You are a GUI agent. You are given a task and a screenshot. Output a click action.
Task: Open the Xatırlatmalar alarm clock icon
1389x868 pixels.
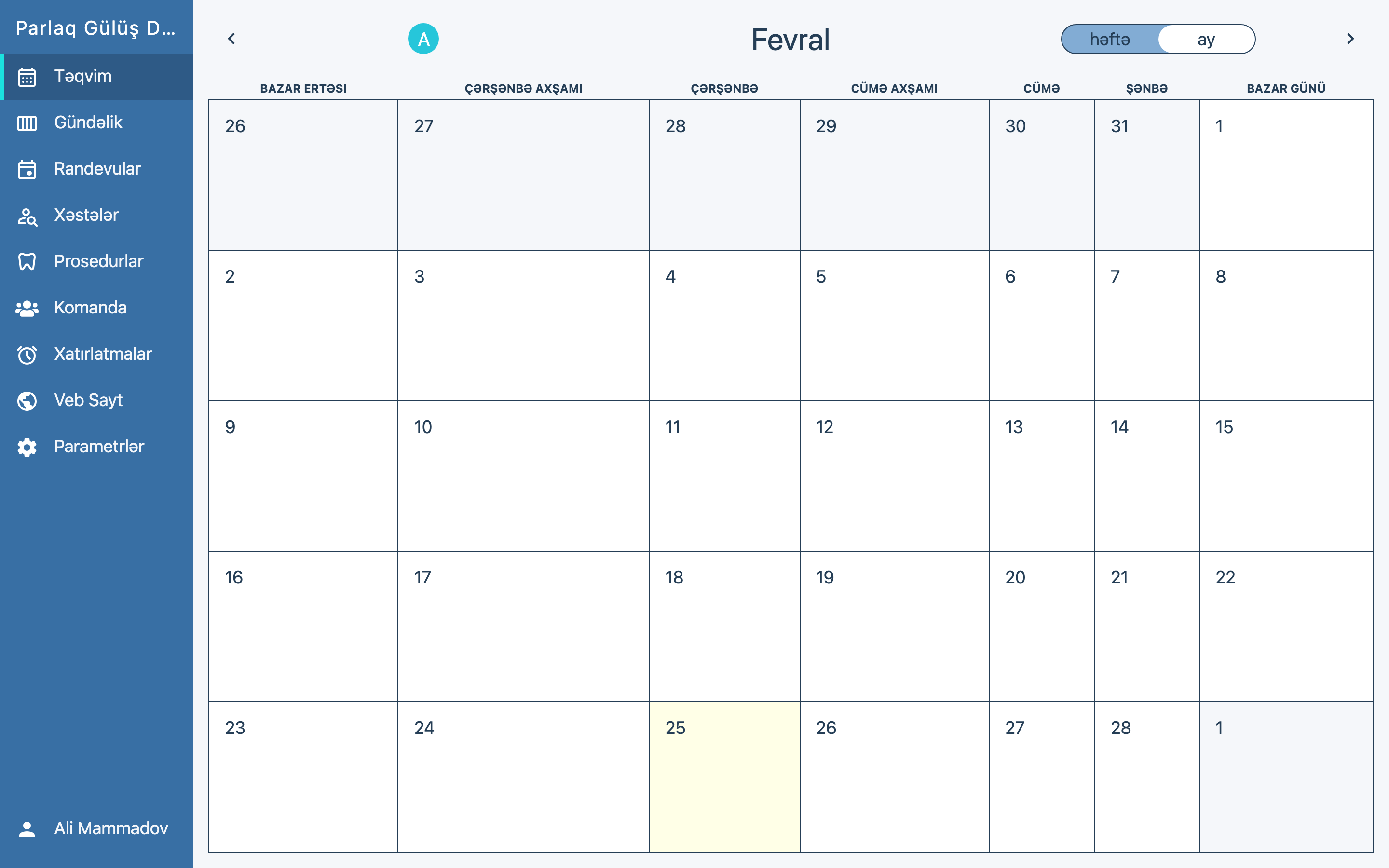[x=27, y=354]
